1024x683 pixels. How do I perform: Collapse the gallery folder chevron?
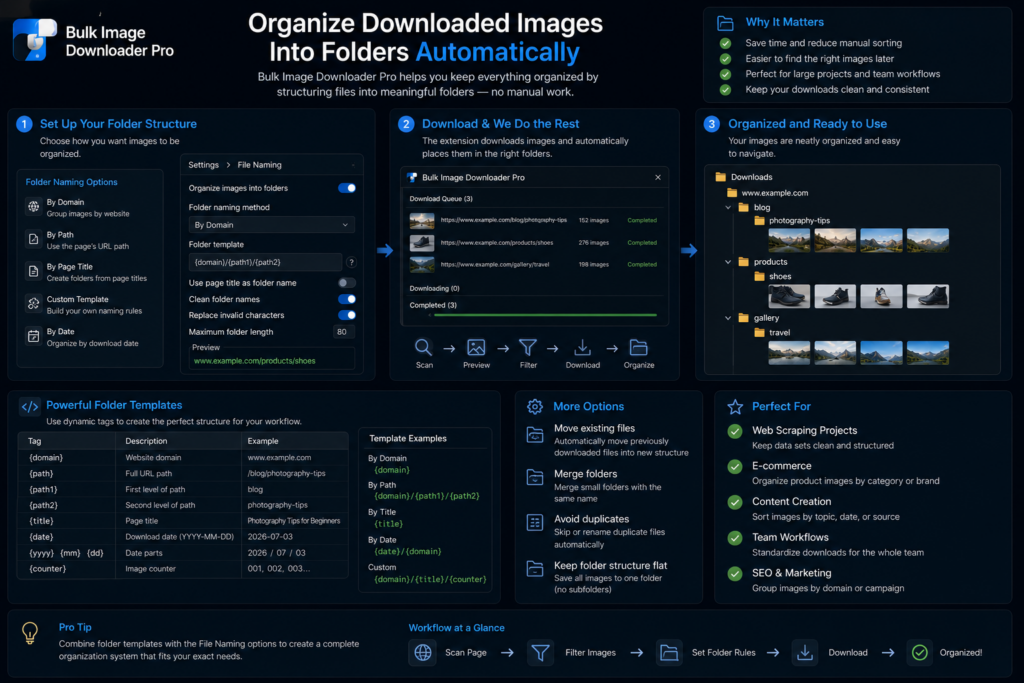click(x=728, y=318)
